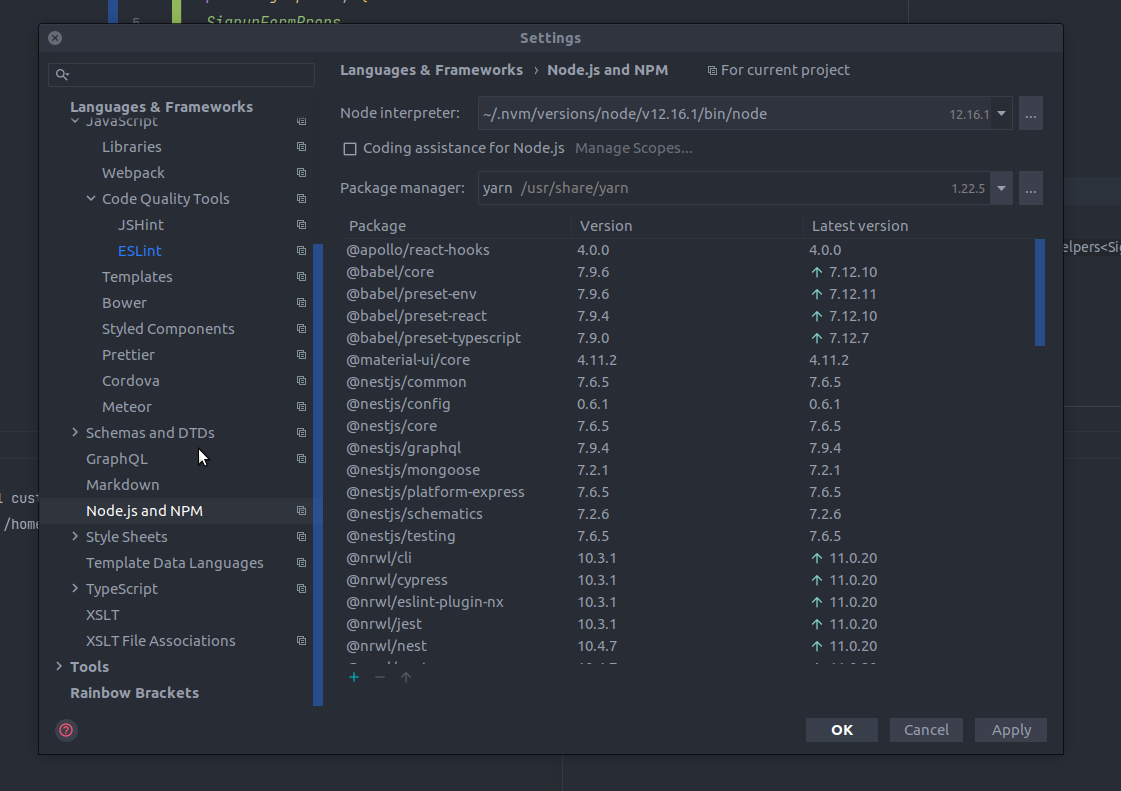Click the Languages & Frameworks breadcrumb

click(431, 70)
